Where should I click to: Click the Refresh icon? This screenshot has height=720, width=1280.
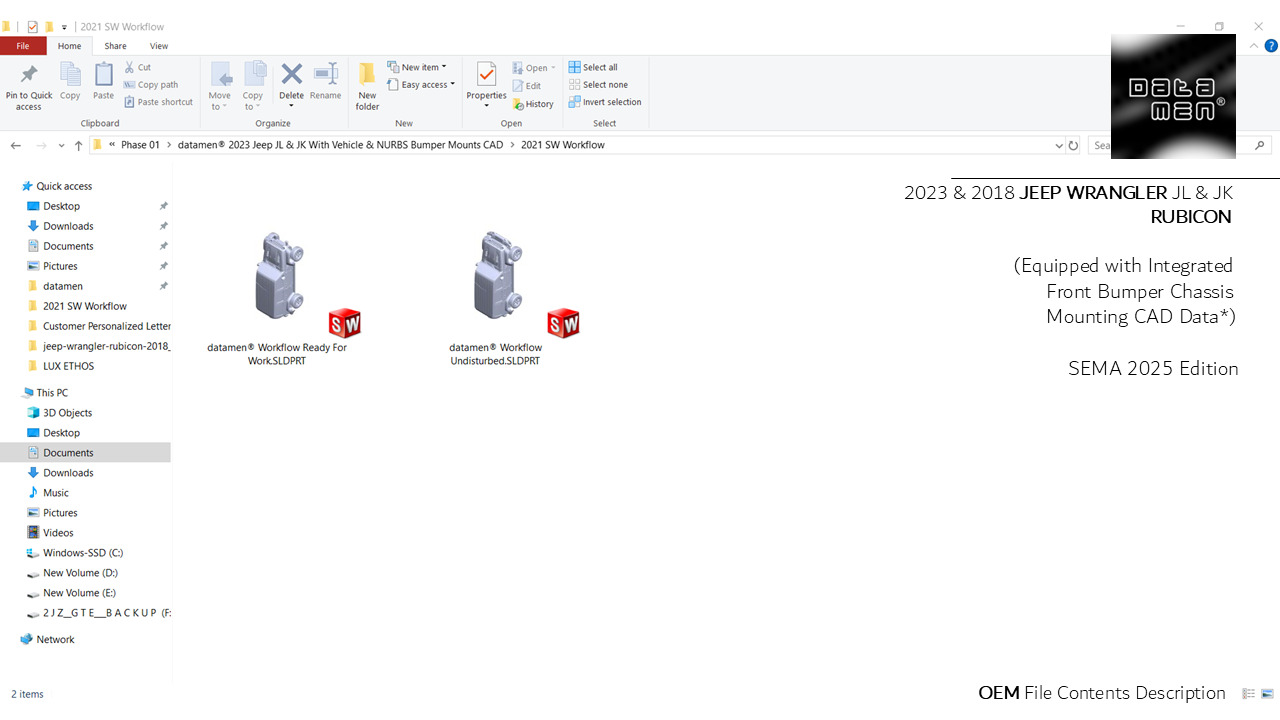tap(1073, 145)
